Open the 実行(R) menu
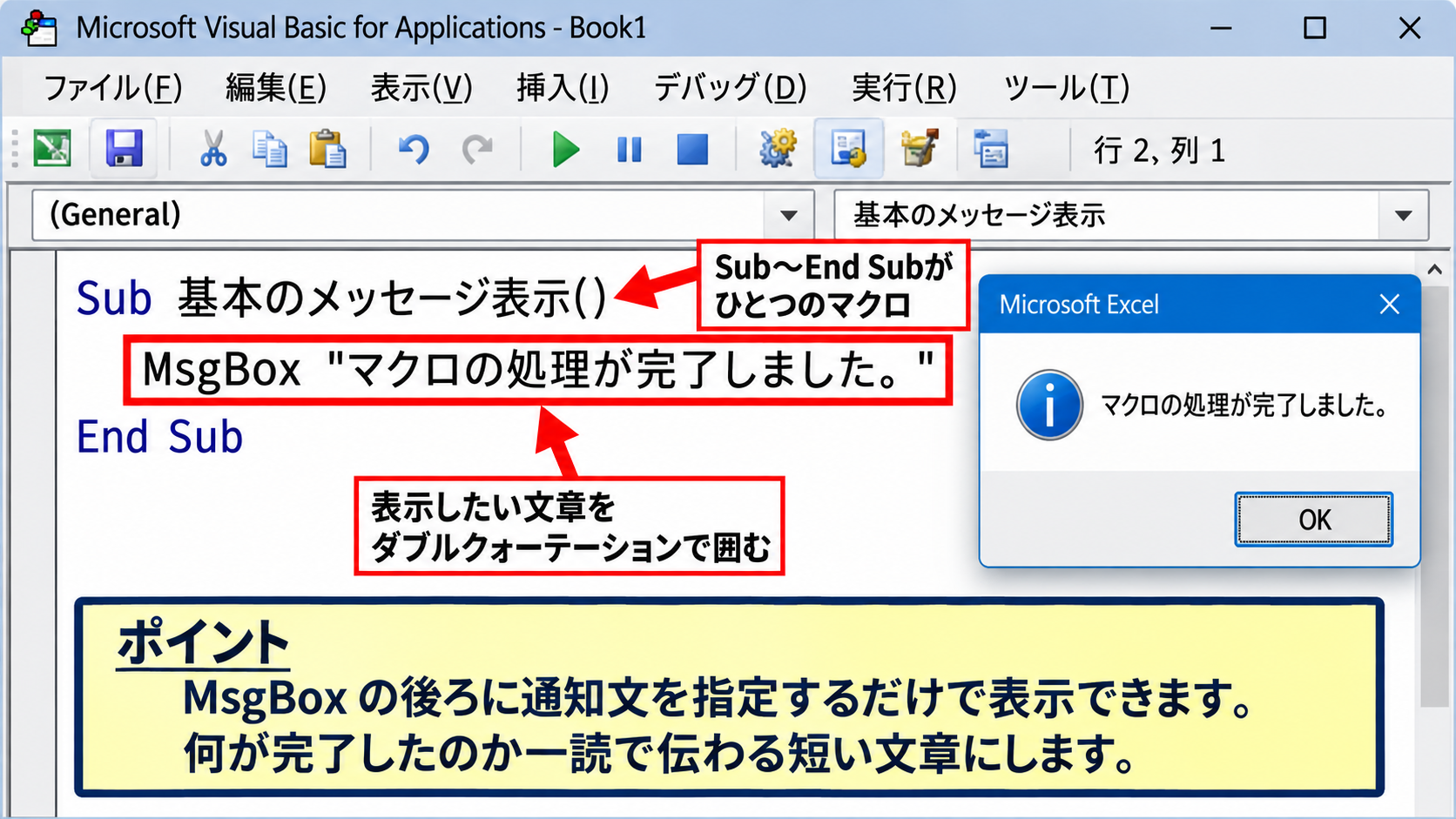 click(x=904, y=88)
